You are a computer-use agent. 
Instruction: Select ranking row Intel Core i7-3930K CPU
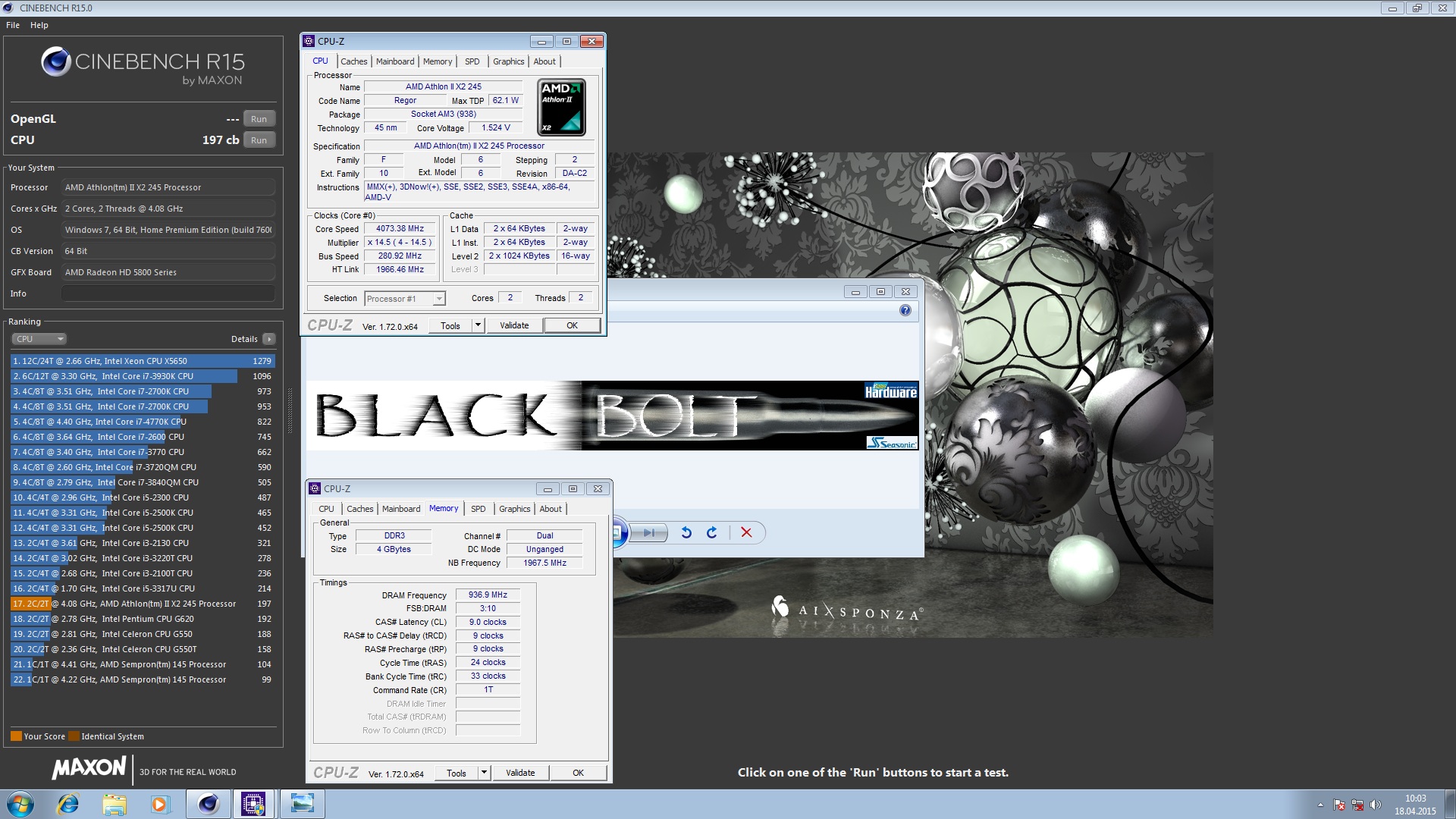pyautogui.click(x=143, y=376)
